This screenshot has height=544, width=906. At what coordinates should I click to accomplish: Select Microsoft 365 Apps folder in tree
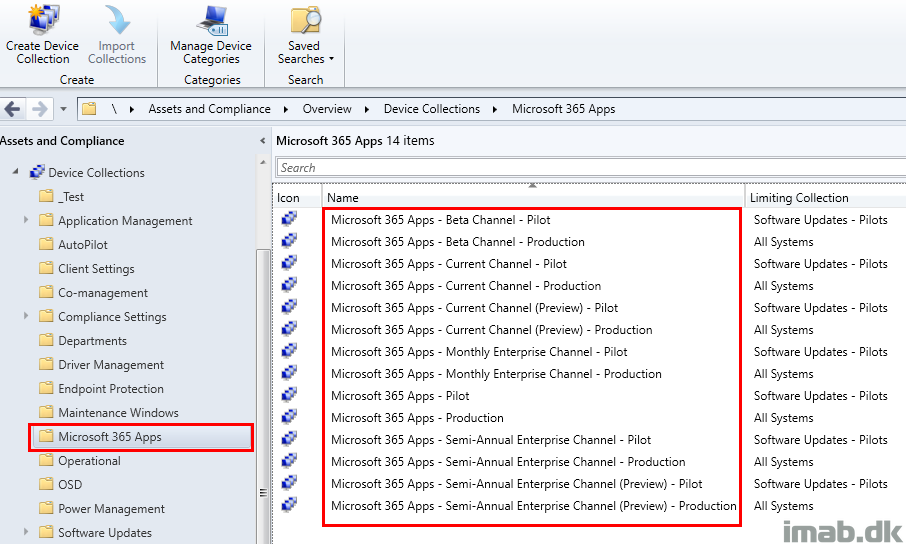[x=141, y=437]
